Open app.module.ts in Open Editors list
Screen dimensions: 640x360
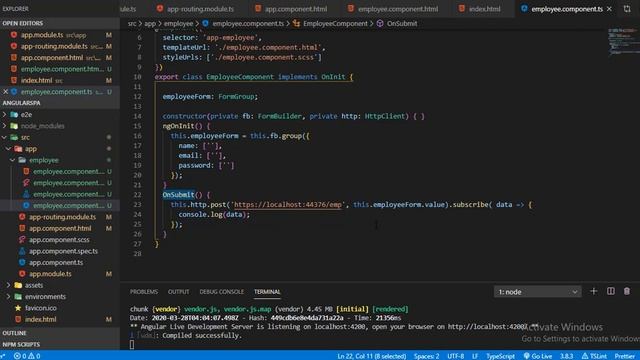59,35
